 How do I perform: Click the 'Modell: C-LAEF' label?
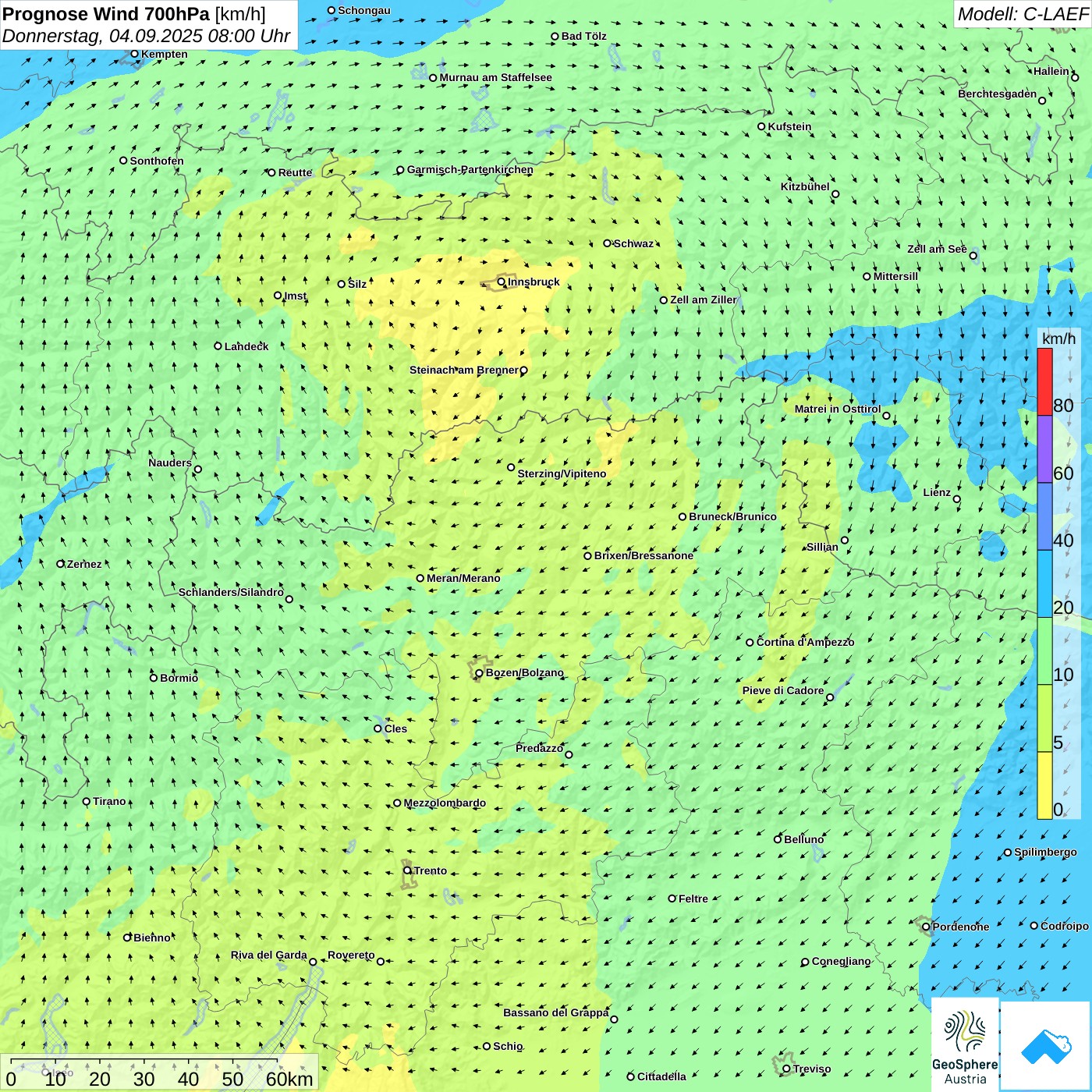[x=1022, y=14]
